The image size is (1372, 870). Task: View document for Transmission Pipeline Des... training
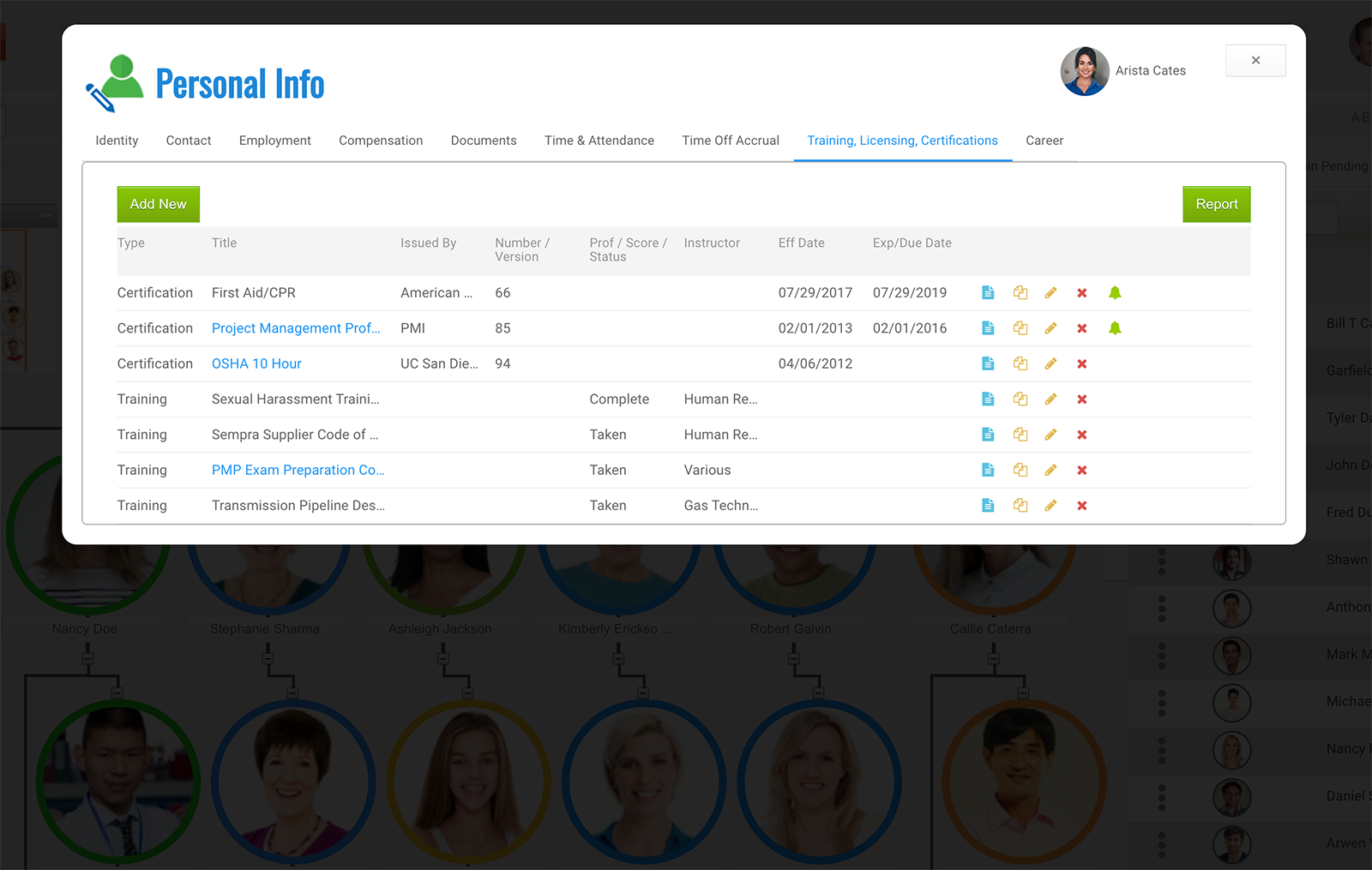point(988,506)
